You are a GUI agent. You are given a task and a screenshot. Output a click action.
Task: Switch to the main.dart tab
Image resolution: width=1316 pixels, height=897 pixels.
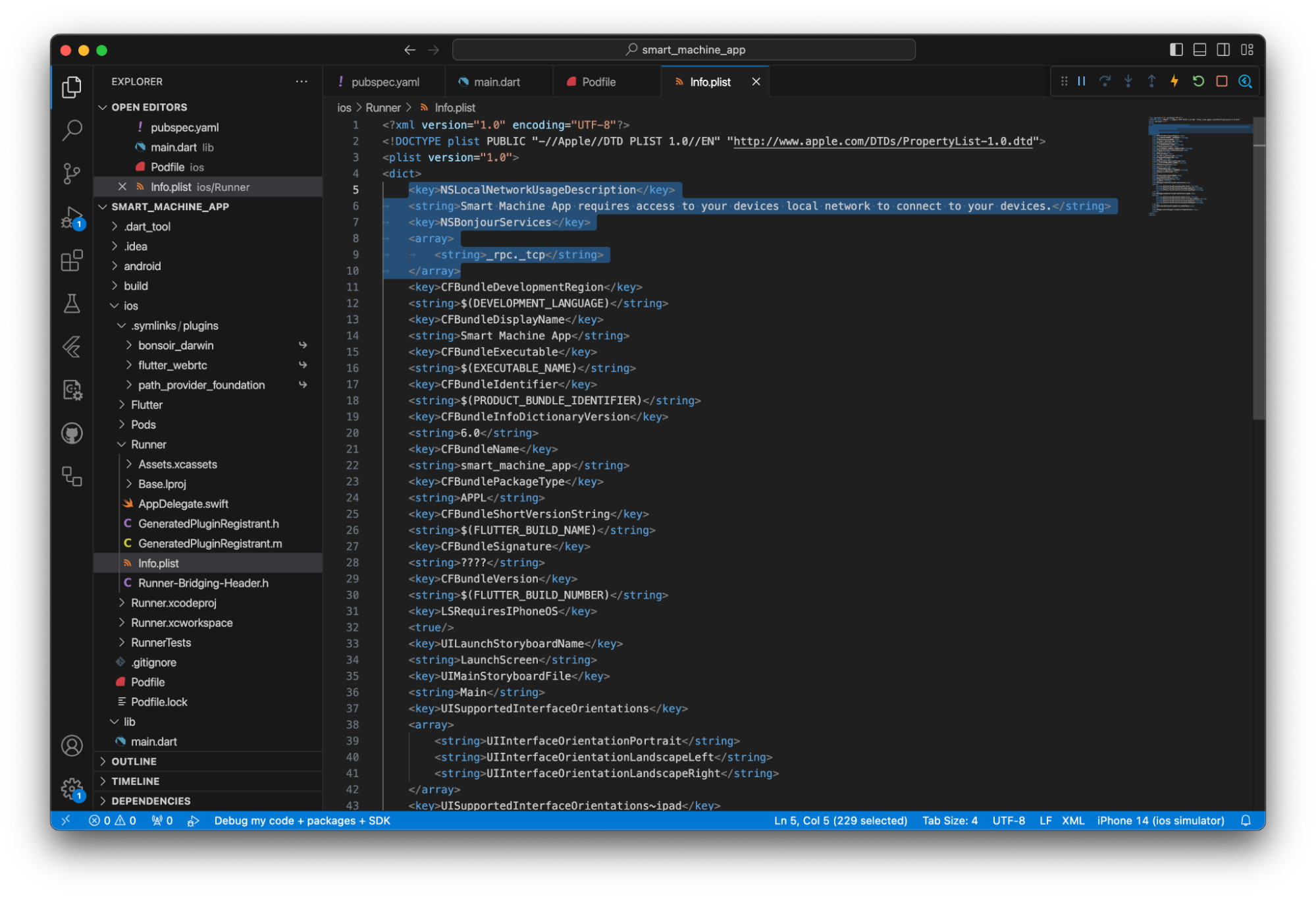496,82
